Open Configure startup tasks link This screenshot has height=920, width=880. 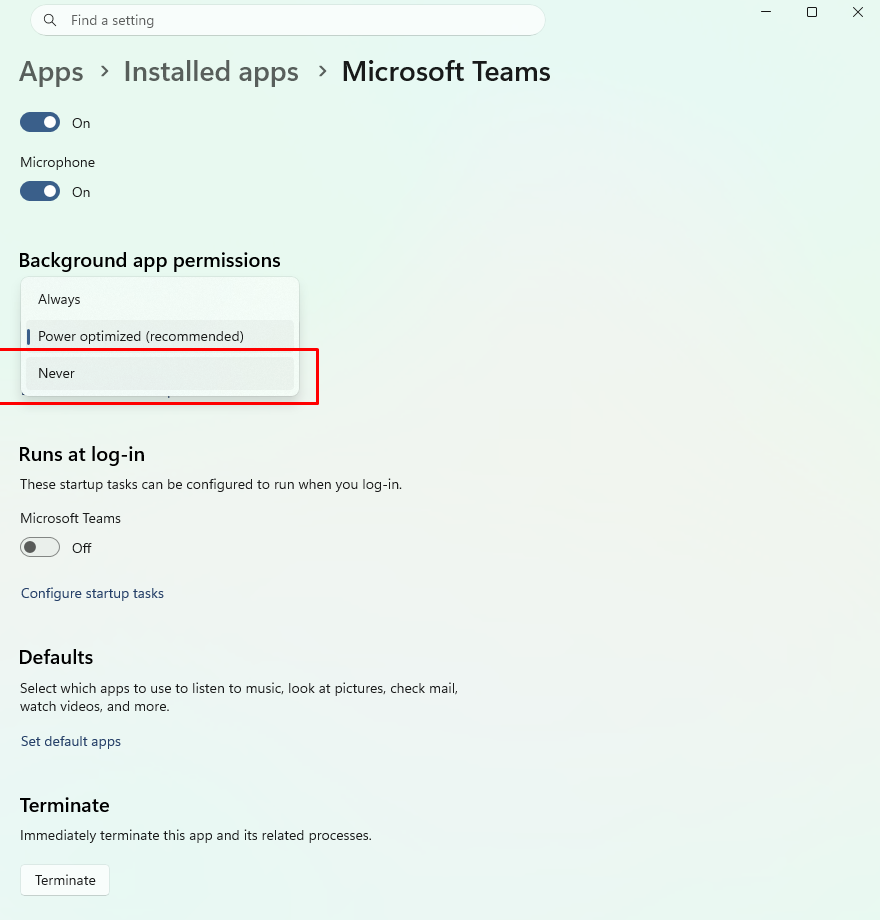pyautogui.click(x=92, y=593)
